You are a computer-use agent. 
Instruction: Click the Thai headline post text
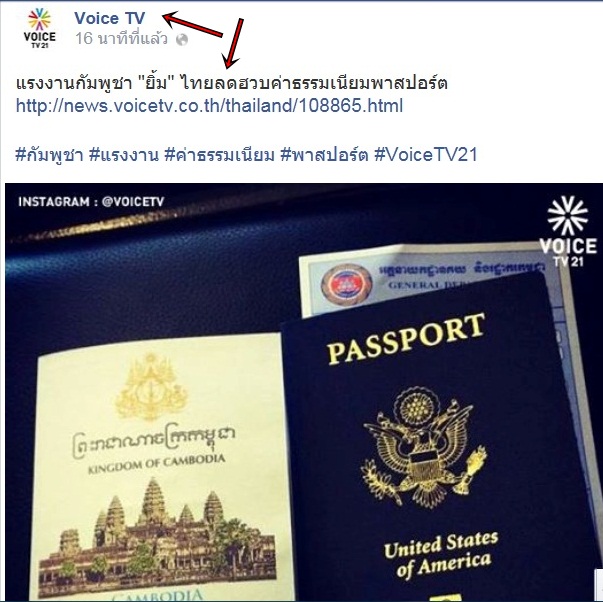(x=232, y=83)
